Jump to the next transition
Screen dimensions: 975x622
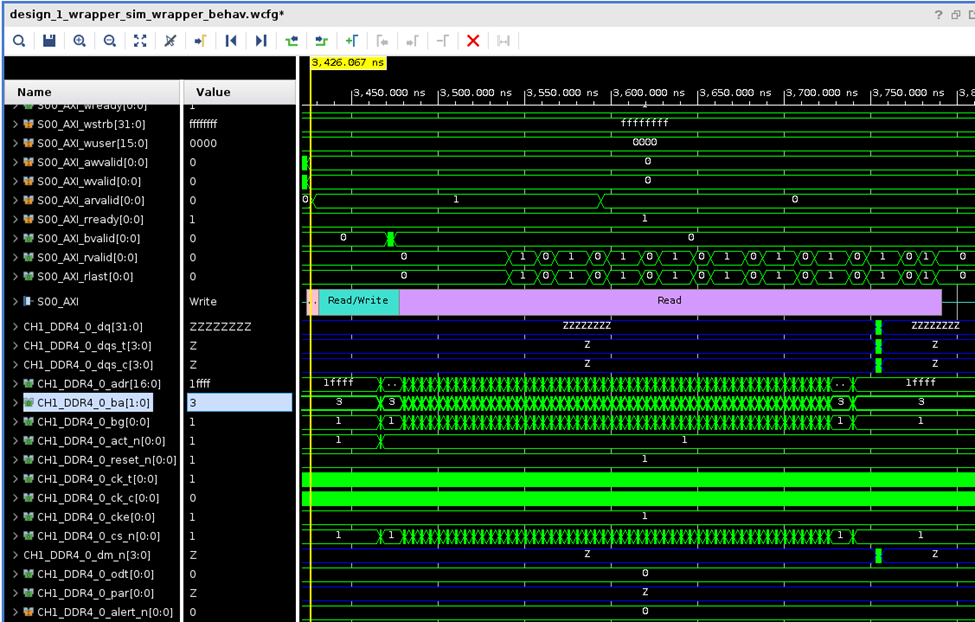pyautogui.click(x=321, y=41)
